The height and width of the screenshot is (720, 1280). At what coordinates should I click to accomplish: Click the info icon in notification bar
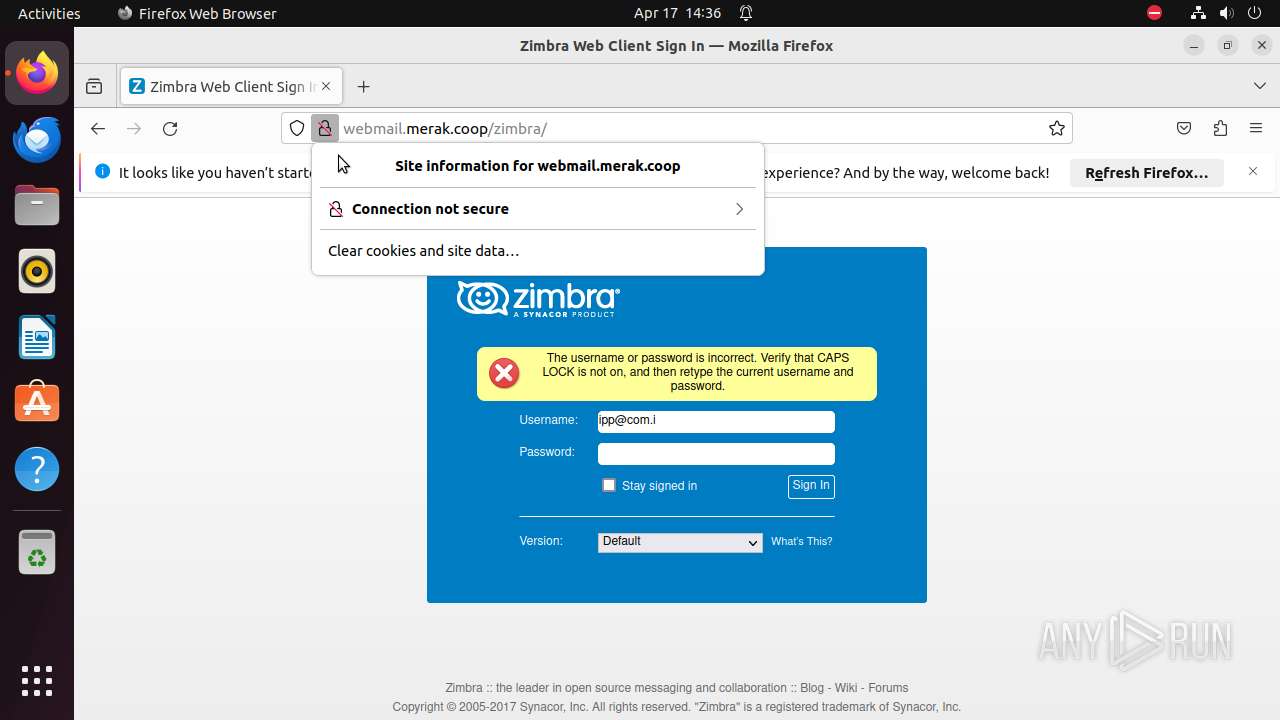coord(102,172)
